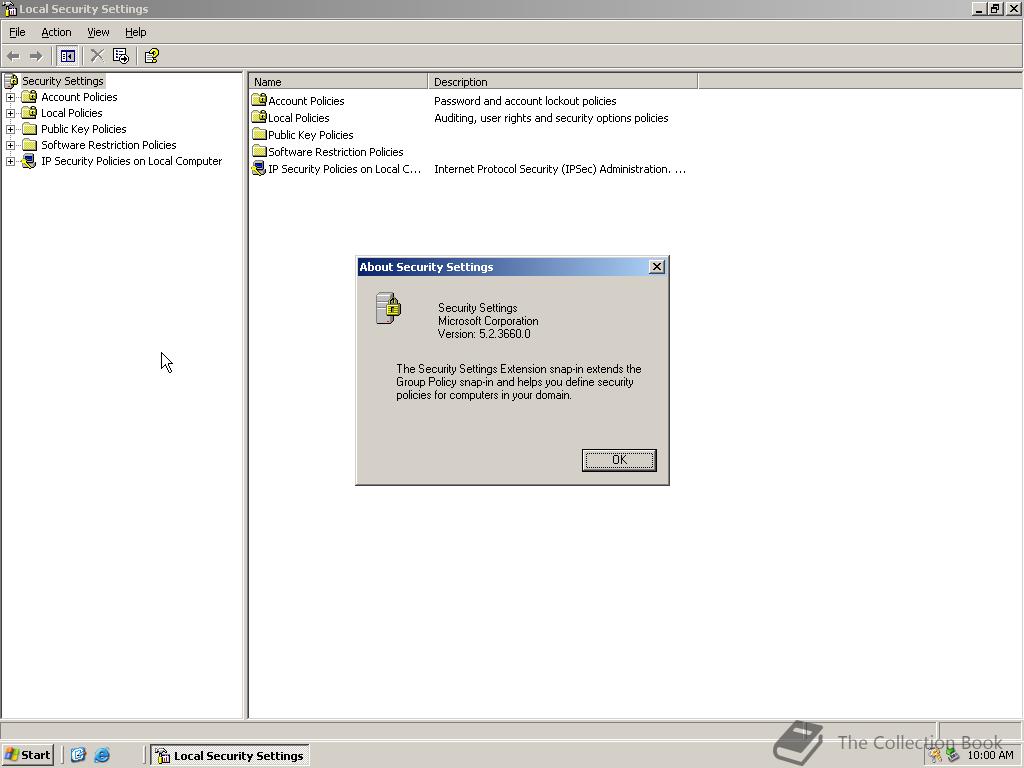
Task: Select Software Restriction Policies label in tree
Action: coord(108,145)
